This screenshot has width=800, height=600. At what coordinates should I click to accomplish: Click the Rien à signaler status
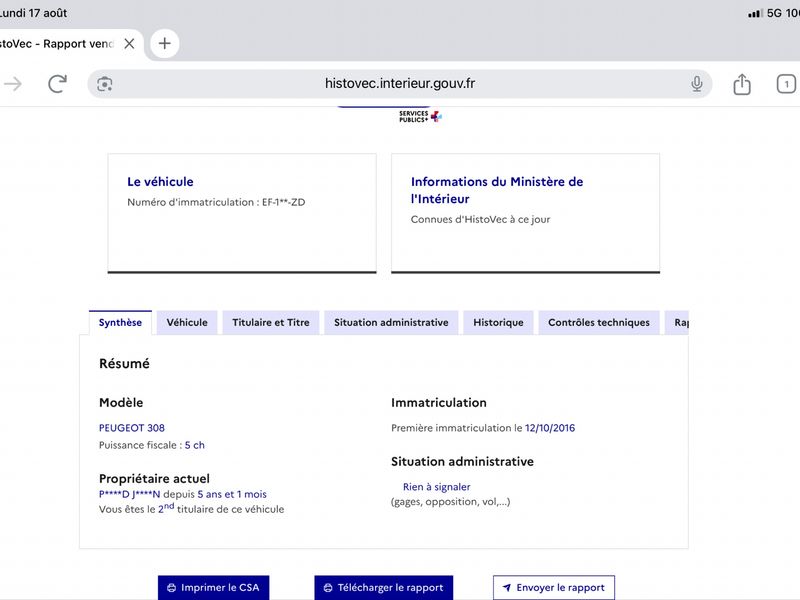[437, 487]
